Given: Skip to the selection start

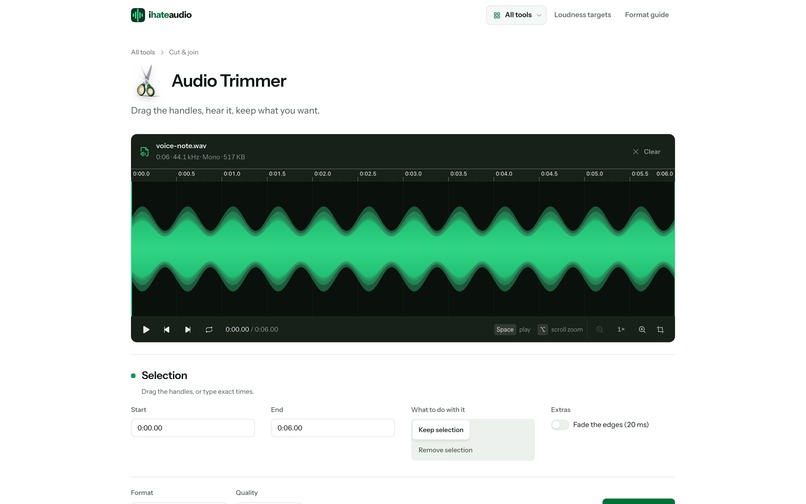Looking at the screenshot, I should (x=167, y=330).
